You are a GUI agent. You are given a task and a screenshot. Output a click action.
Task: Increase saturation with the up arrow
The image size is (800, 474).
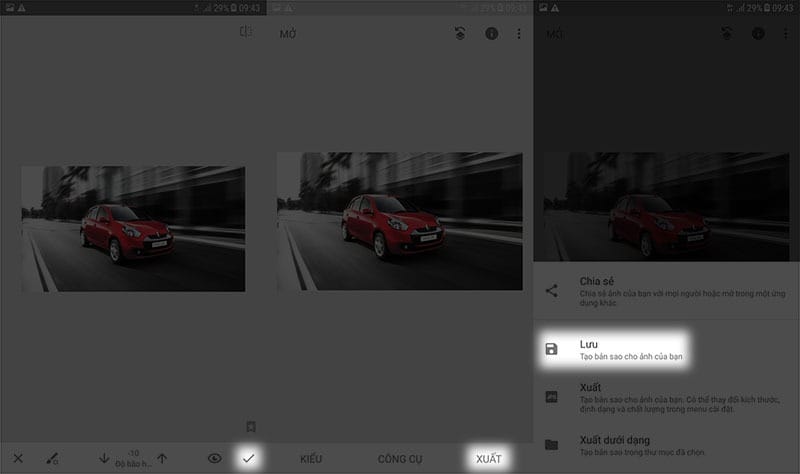point(162,458)
